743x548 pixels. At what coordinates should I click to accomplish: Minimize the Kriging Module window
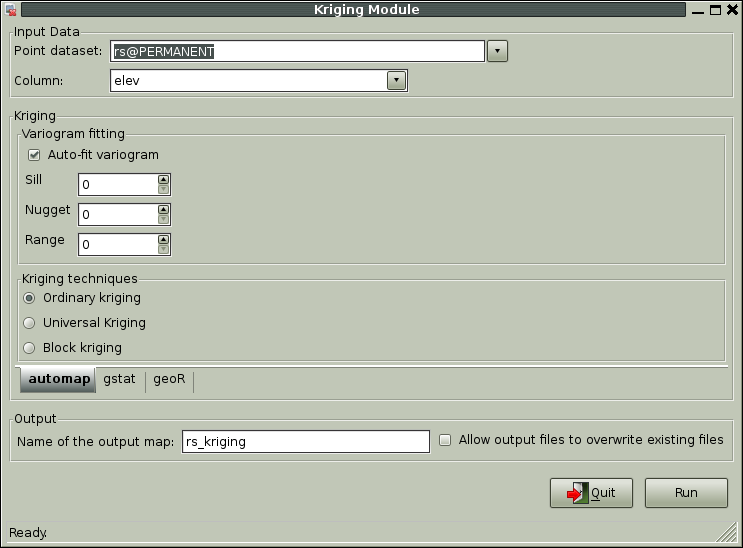coord(698,10)
